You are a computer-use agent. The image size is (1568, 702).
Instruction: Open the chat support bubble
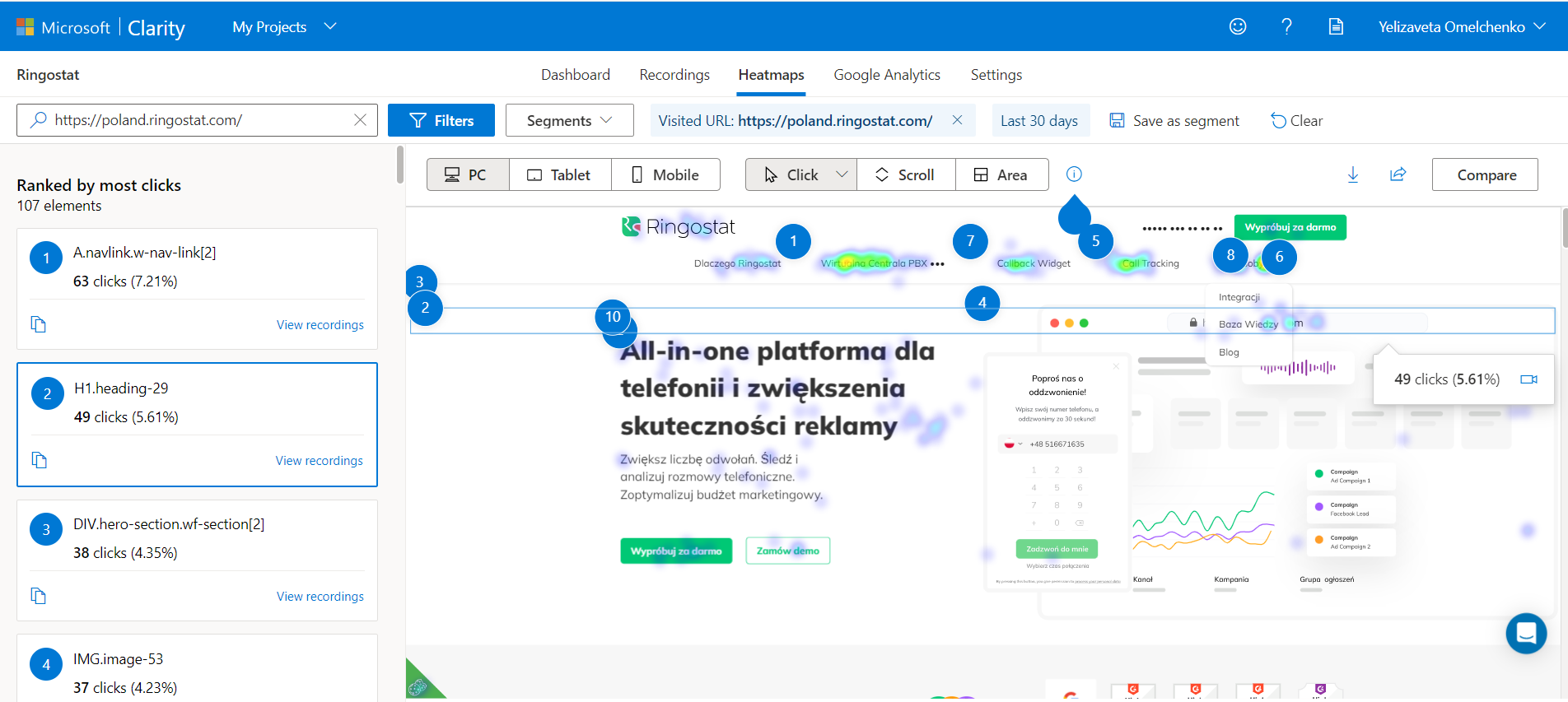coord(1526,634)
